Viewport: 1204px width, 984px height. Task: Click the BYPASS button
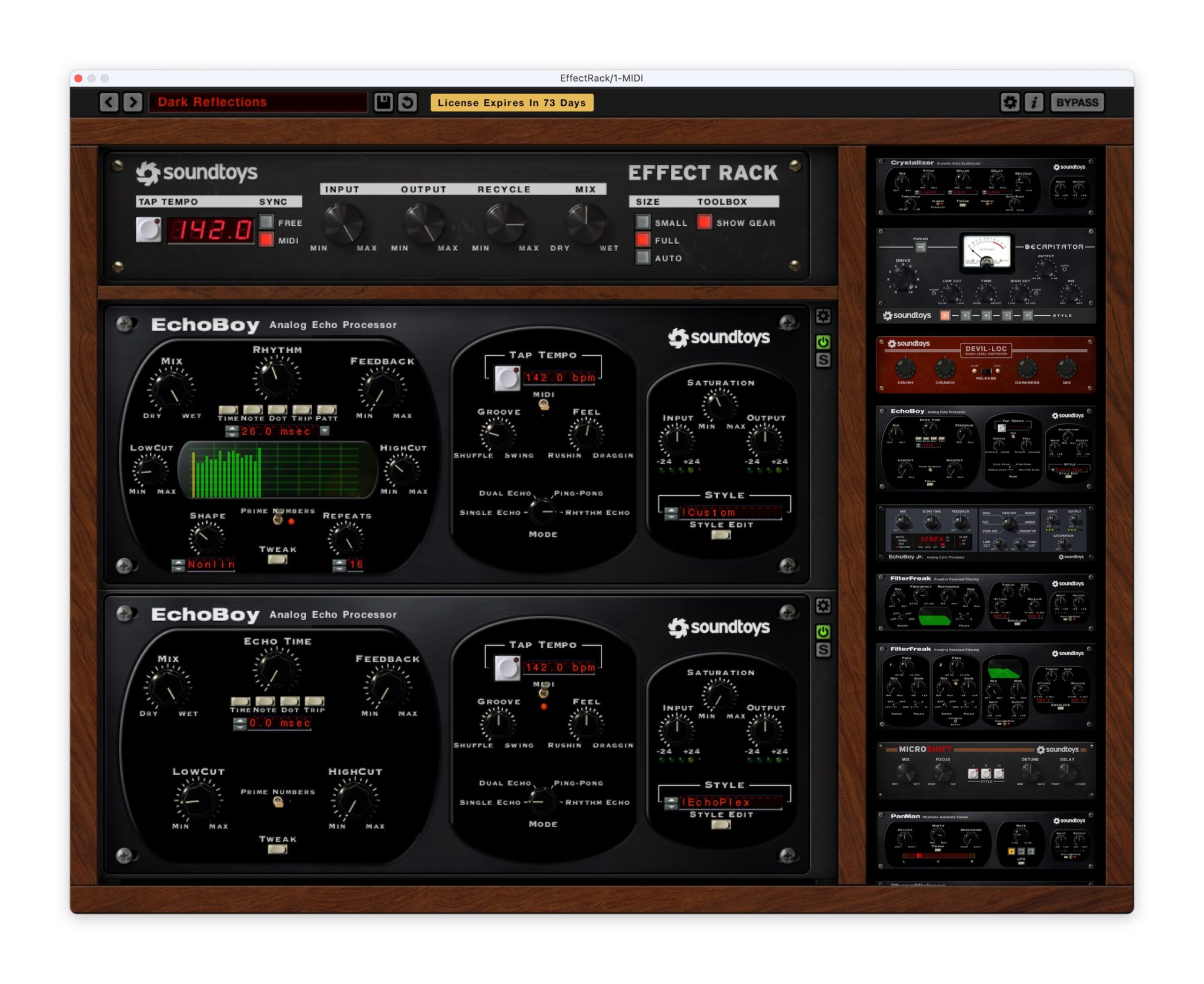tap(1077, 102)
